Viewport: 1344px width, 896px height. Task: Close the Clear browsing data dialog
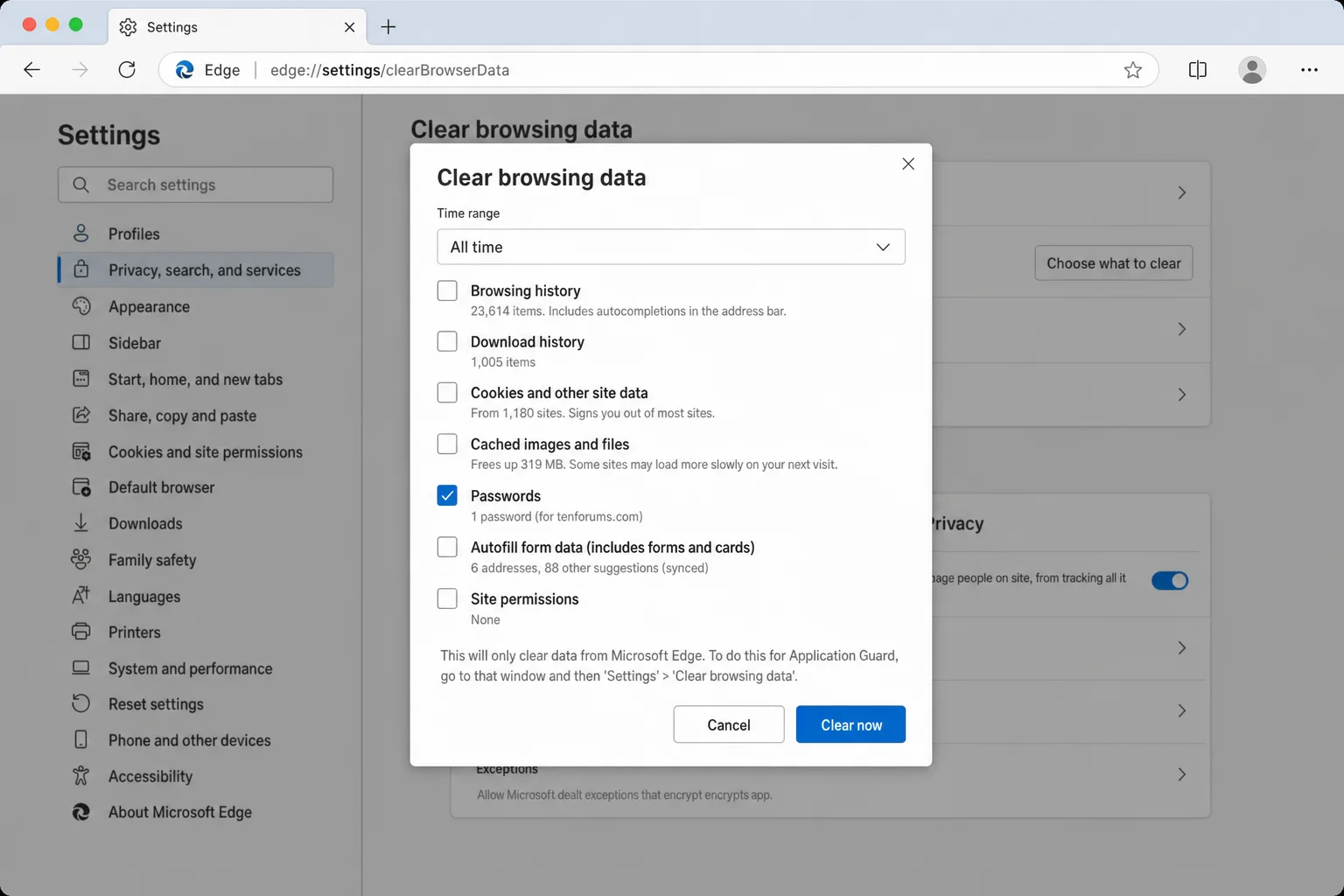coord(908,164)
